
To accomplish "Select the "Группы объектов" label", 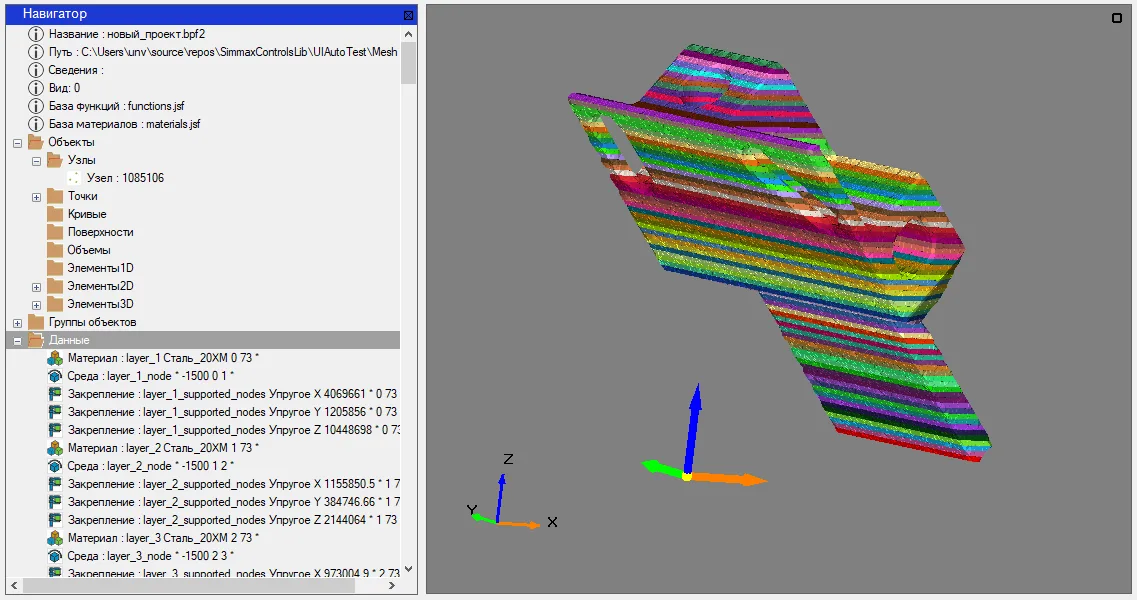I will pyautogui.click(x=92, y=322).
